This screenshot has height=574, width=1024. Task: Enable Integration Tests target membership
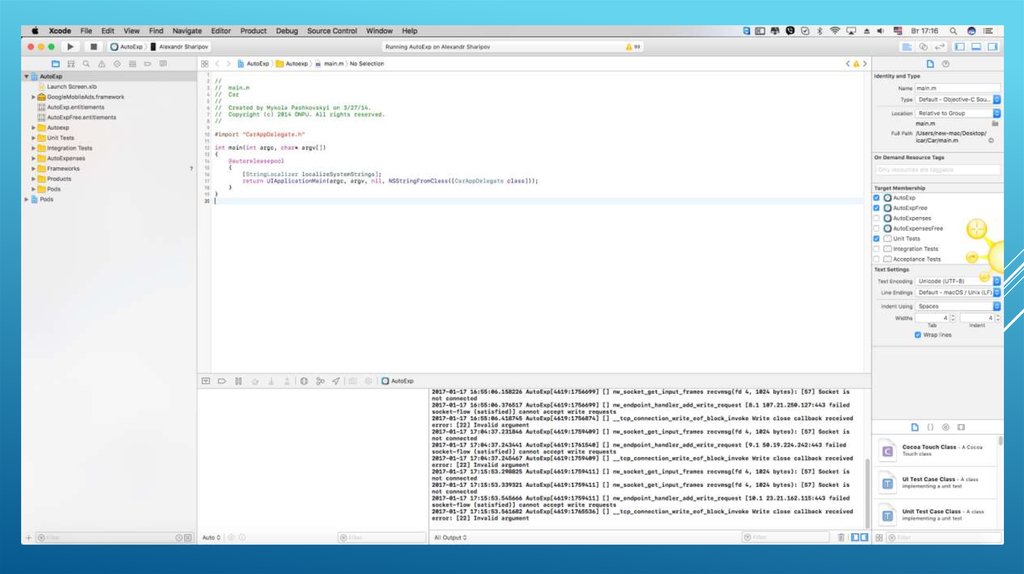point(877,249)
